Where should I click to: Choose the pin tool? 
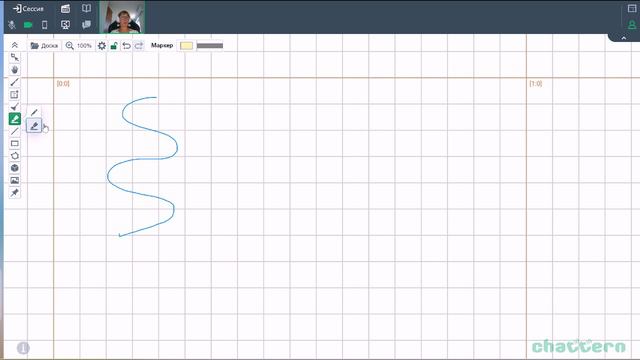pos(15,193)
